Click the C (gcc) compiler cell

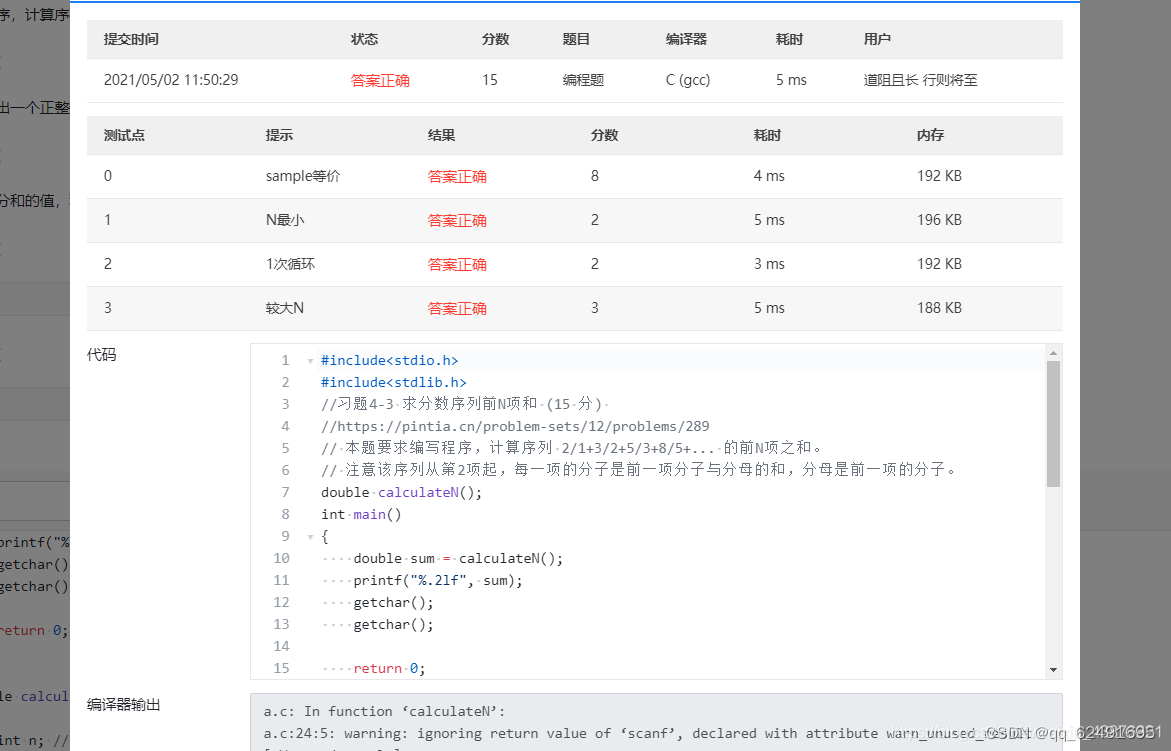[687, 79]
